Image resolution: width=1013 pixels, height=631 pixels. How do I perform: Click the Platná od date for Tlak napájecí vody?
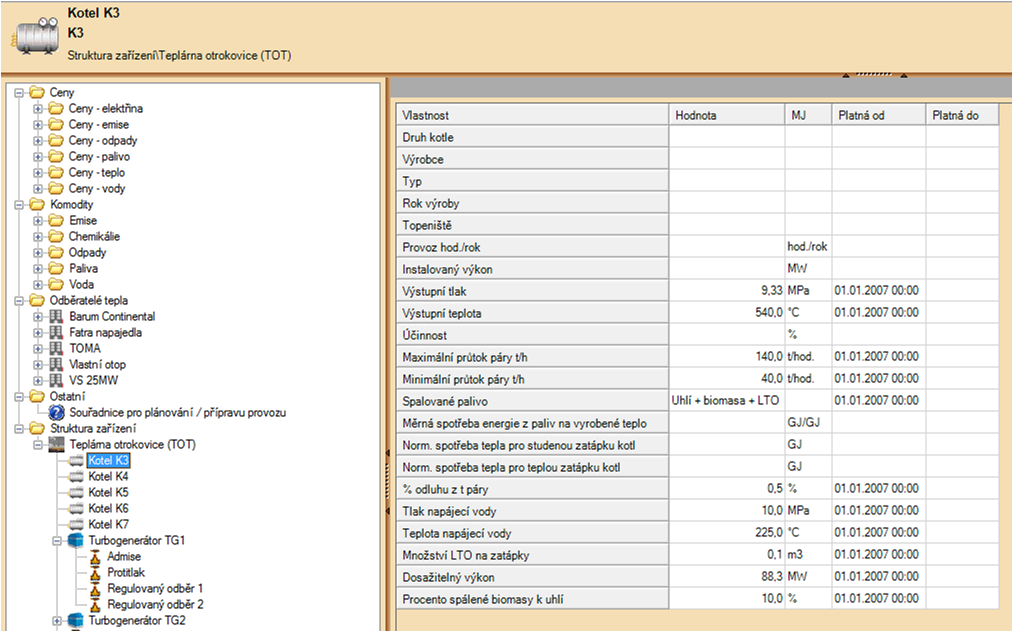click(876, 510)
